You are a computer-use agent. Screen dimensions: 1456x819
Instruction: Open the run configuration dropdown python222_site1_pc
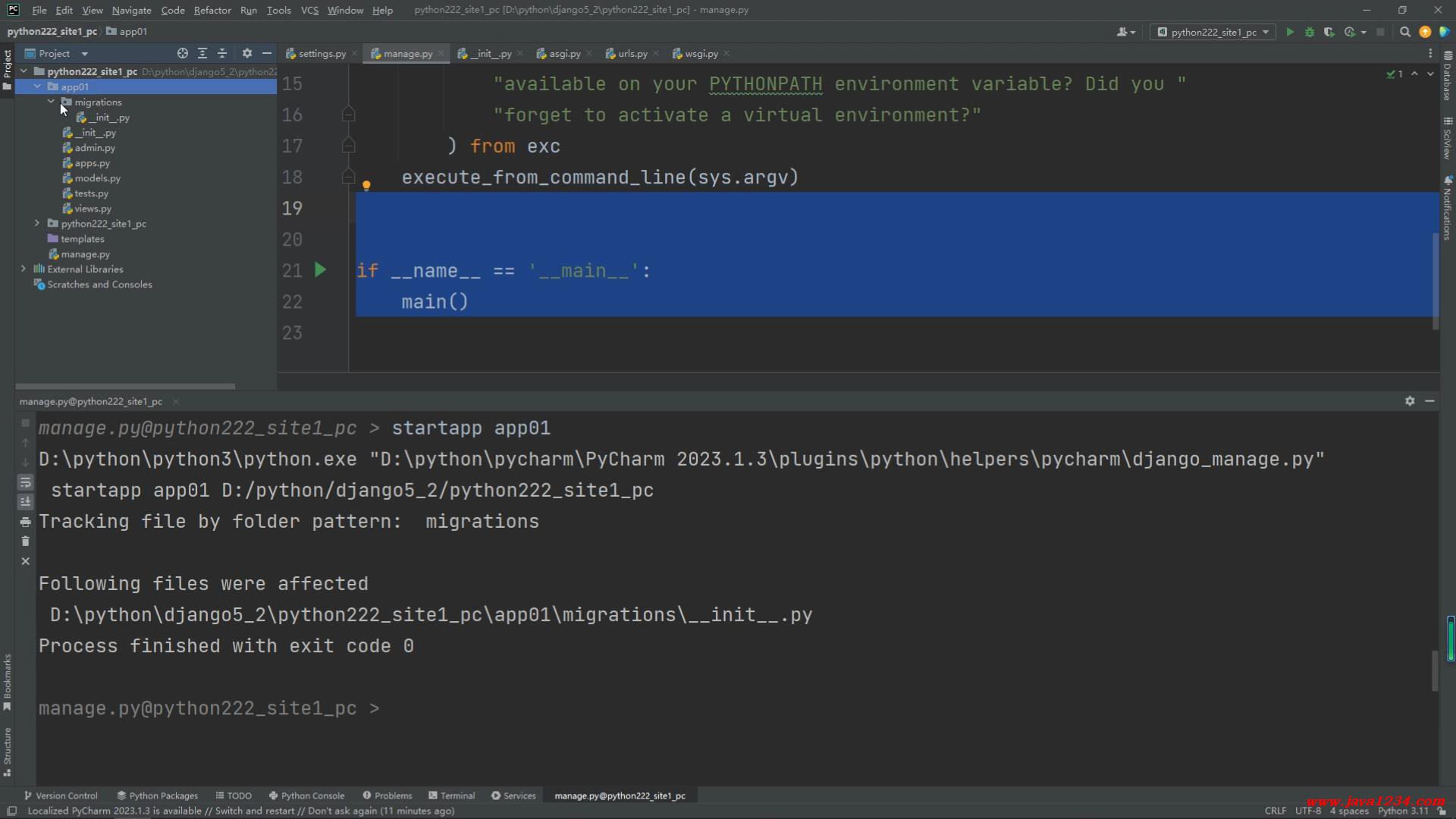coord(1213,32)
